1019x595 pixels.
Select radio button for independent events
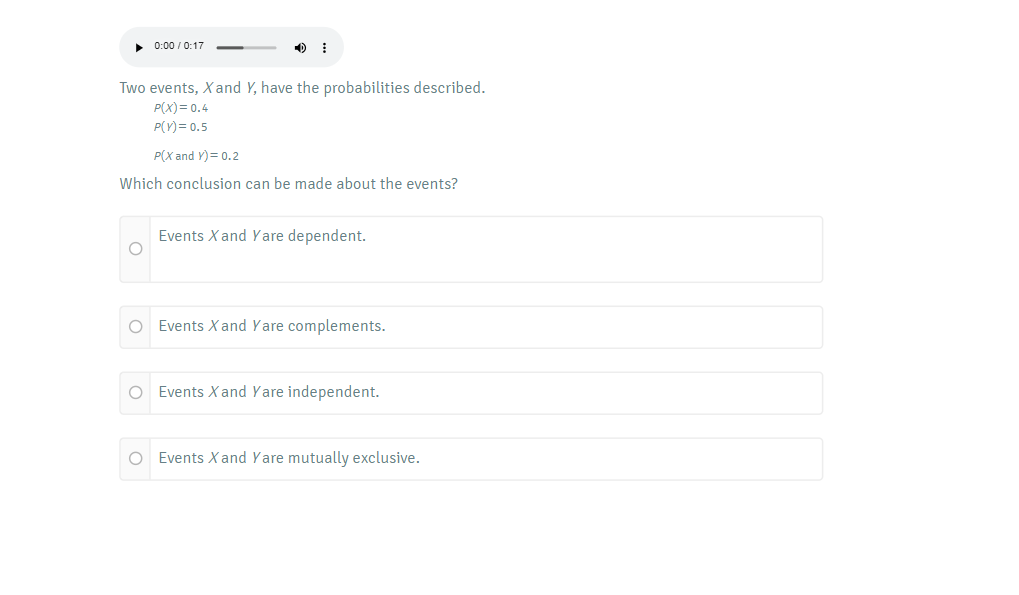coord(135,392)
